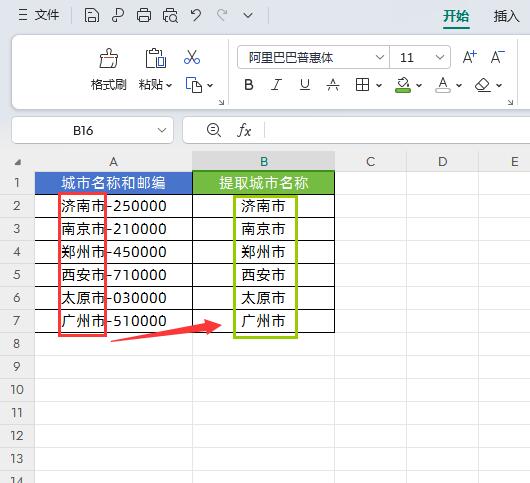Click the Print Preview icon
This screenshot has width=530, height=483.
170,16
